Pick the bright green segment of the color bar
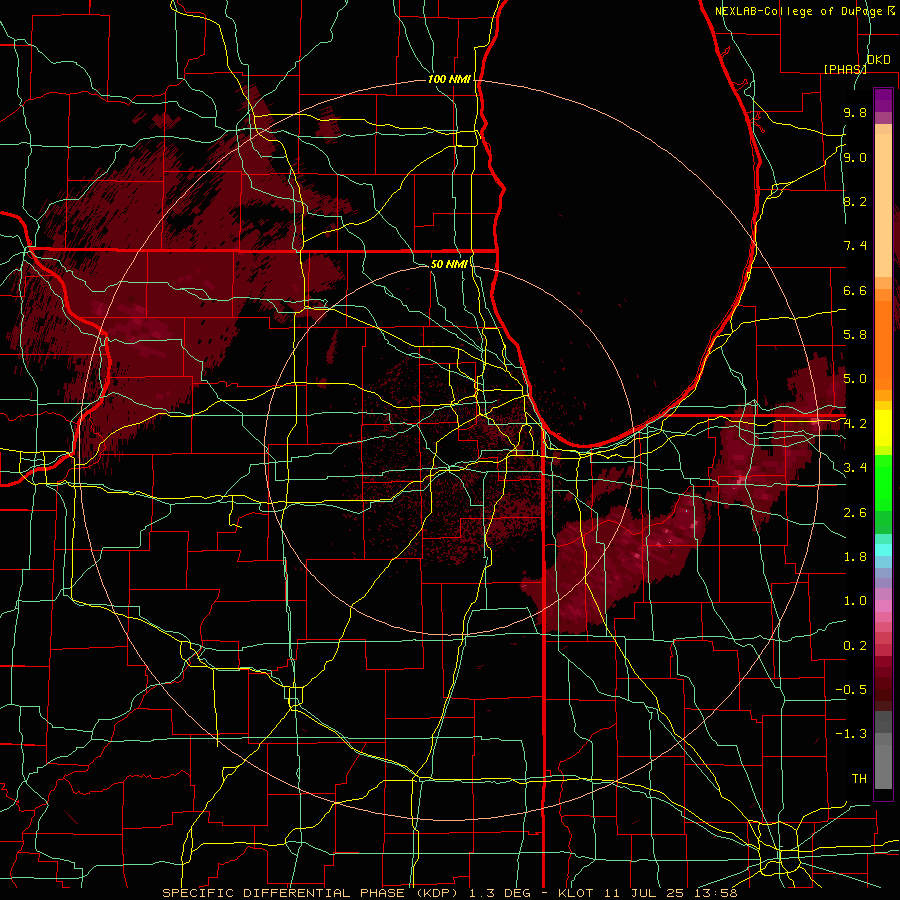Viewport: 900px width, 900px height. point(883,483)
